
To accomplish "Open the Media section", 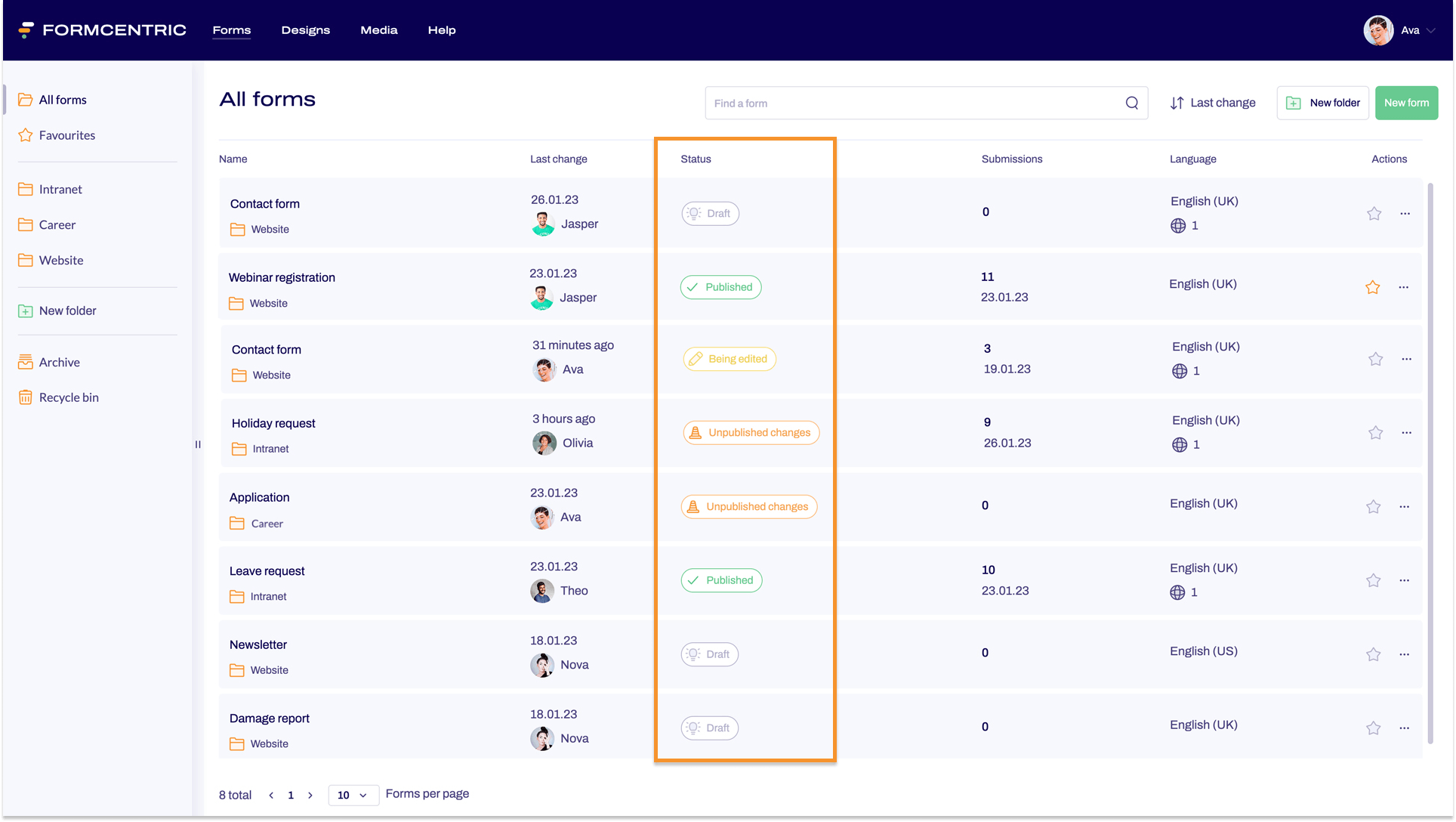I will pos(378,29).
